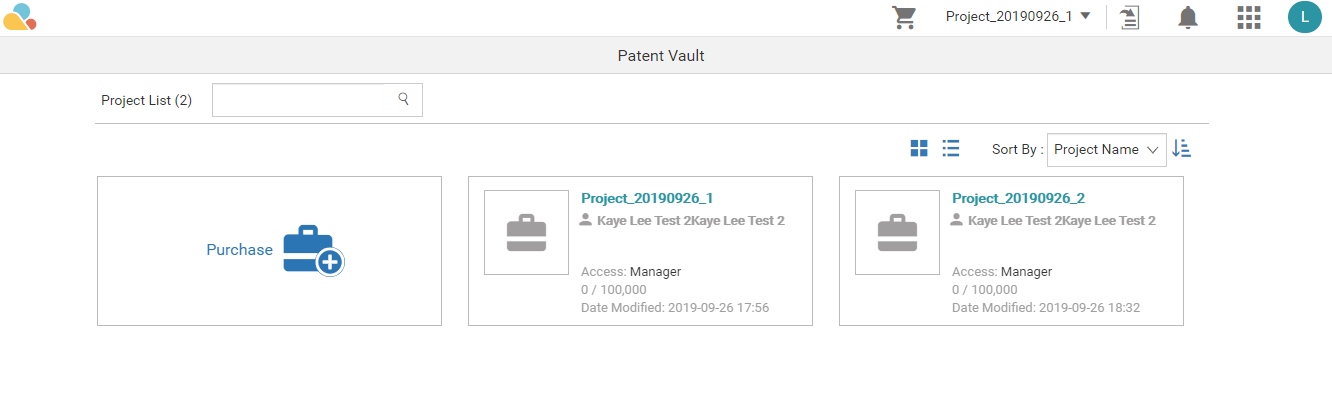Click the search magnifier icon
This screenshot has width=1332, height=397.
point(404,99)
